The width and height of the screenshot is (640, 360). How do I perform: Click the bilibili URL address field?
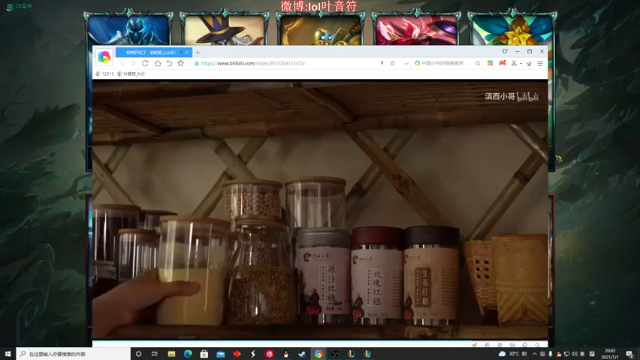click(286, 63)
